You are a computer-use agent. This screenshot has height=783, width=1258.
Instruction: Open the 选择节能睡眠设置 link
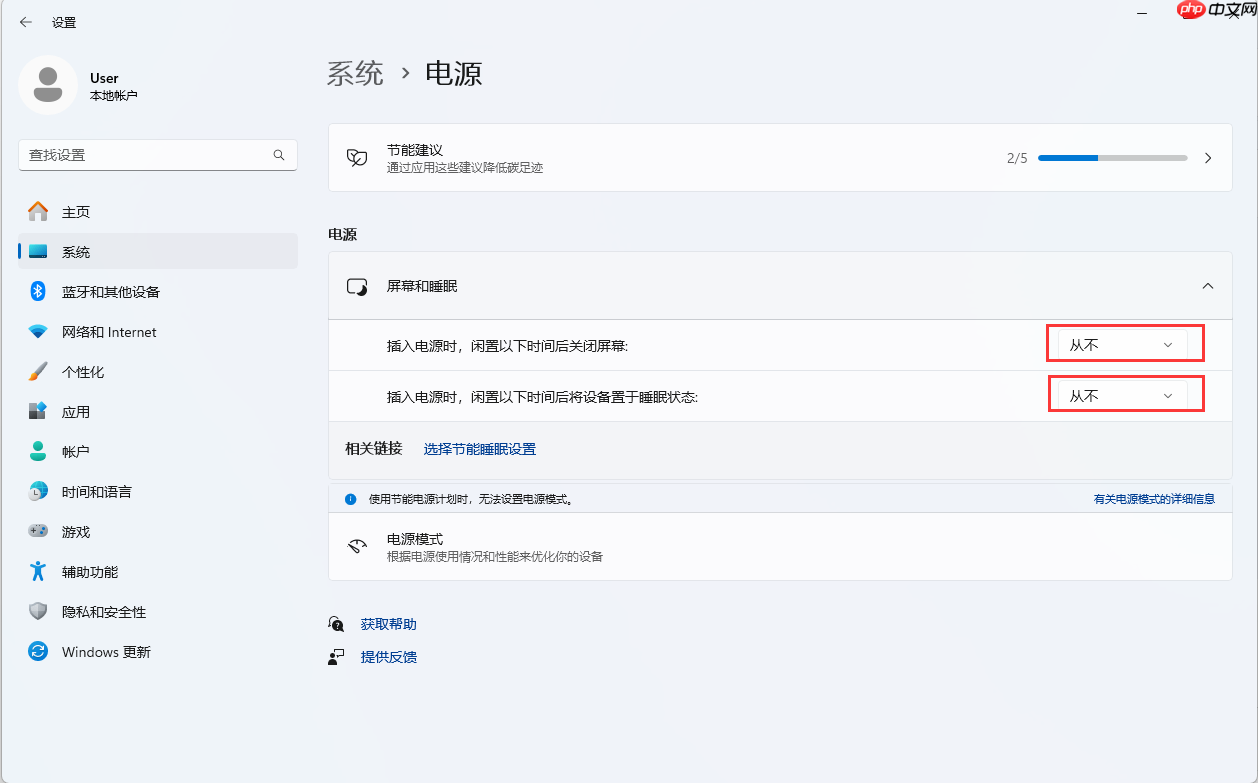pos(479,448)
